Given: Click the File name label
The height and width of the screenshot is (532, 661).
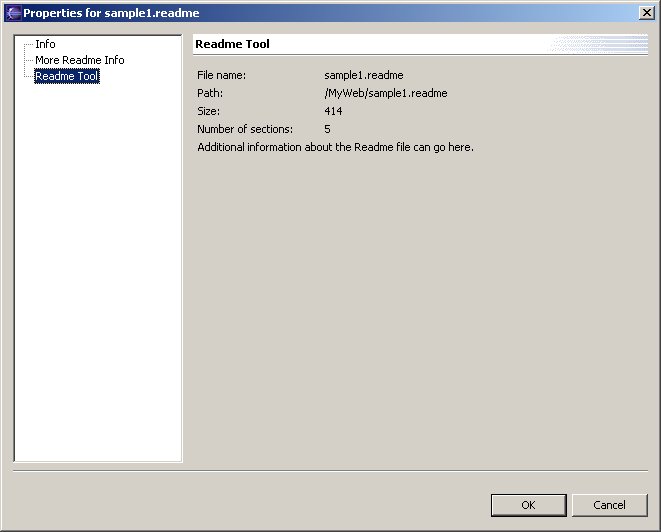Looking at the screenshot, I should (221, 76).
